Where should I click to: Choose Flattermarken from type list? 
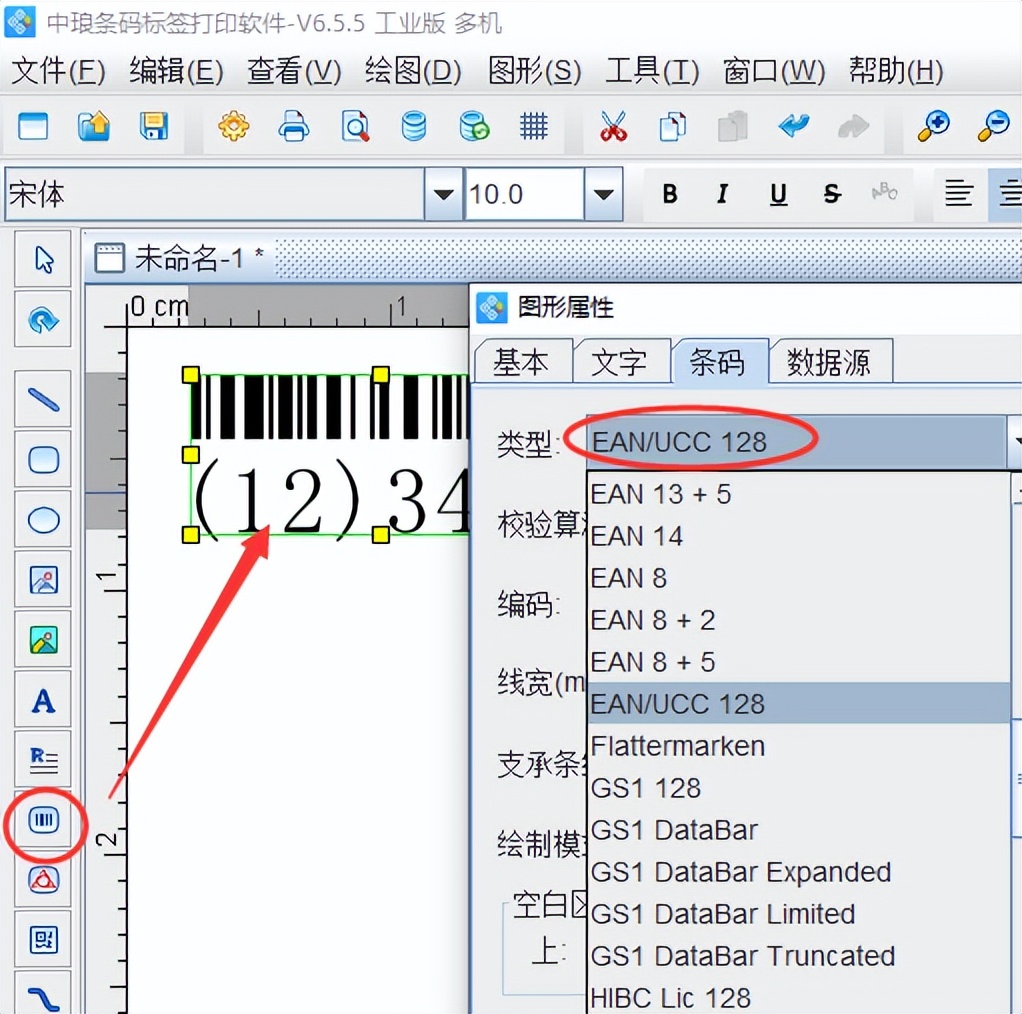pos(798,746)
